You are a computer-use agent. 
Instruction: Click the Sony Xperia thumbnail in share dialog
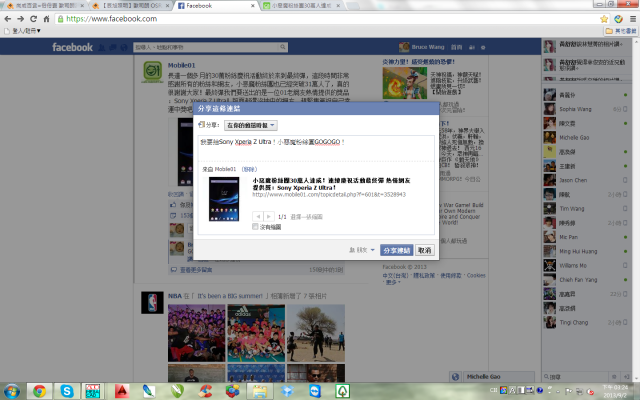coord(224,199)
